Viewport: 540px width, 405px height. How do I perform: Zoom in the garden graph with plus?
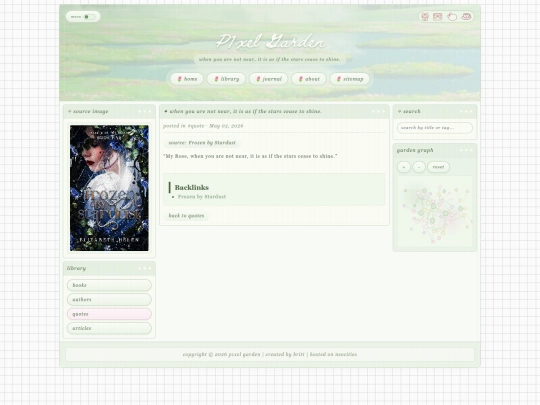[x=404, y=167]
